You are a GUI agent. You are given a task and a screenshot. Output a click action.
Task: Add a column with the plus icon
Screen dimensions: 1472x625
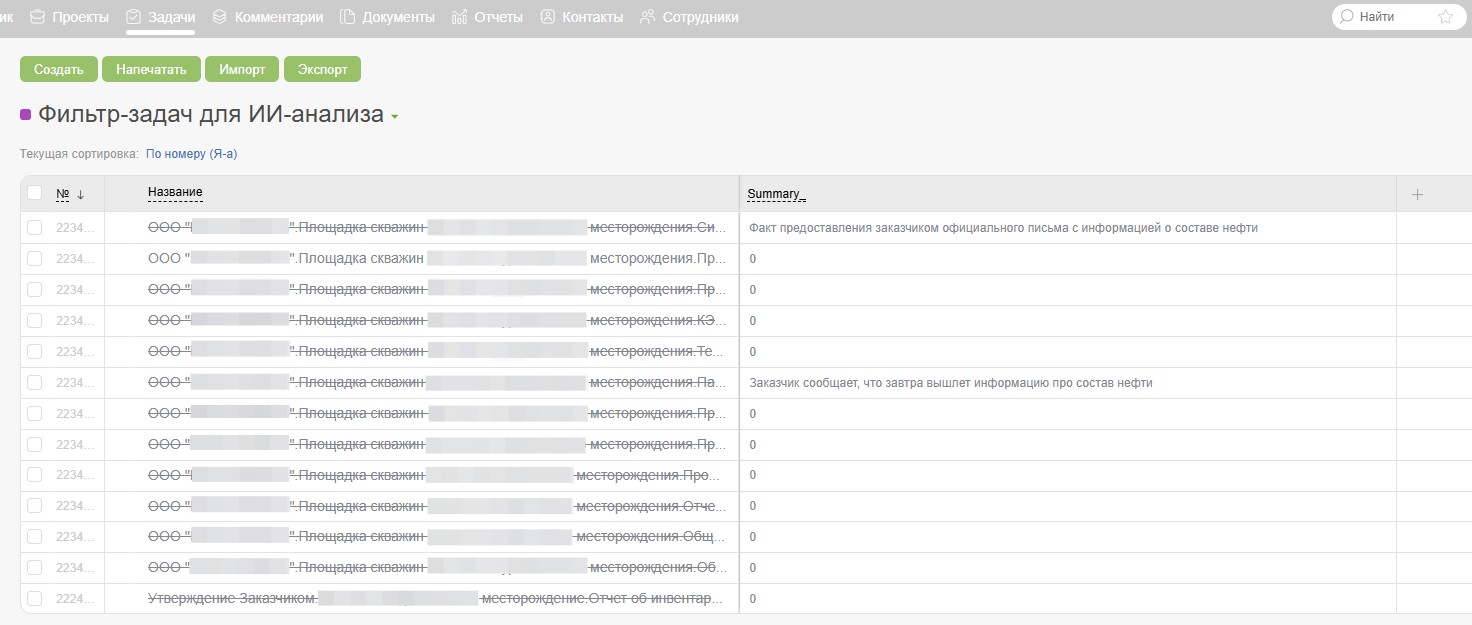(x=1416, y=194)
